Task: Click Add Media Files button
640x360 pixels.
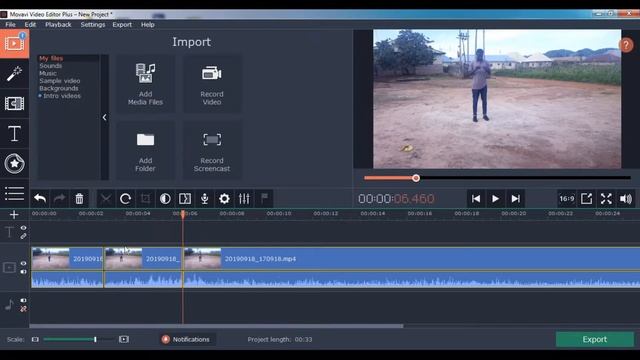Action: 145,84
